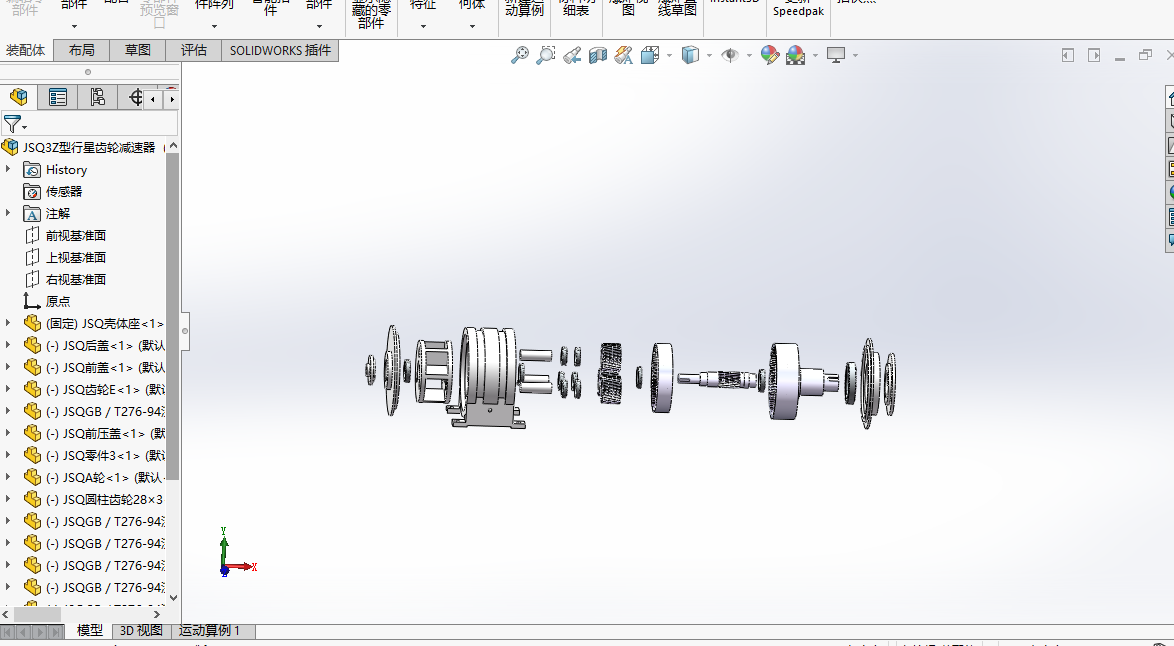Open the DimXpertManager crosshair tab
1174x646 pixels.
pyautogui.click(x=135, y=97)
